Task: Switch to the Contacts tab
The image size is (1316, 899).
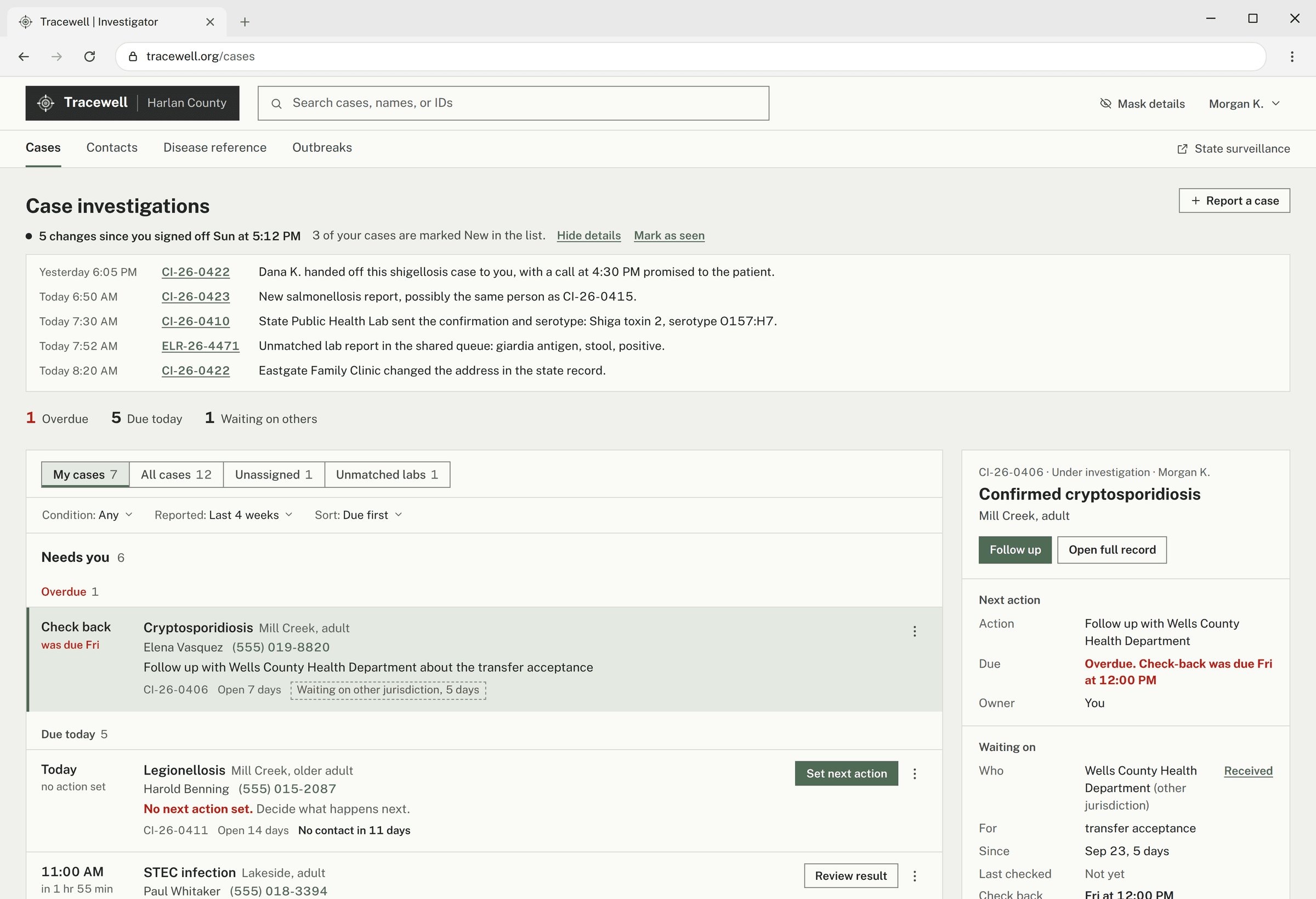Action: 112,148
